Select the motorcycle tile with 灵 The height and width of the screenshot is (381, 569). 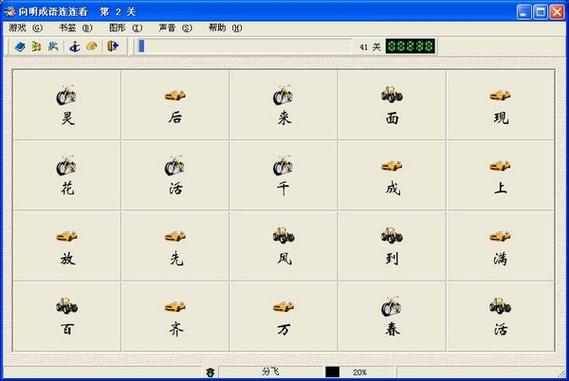click(67, 105)
